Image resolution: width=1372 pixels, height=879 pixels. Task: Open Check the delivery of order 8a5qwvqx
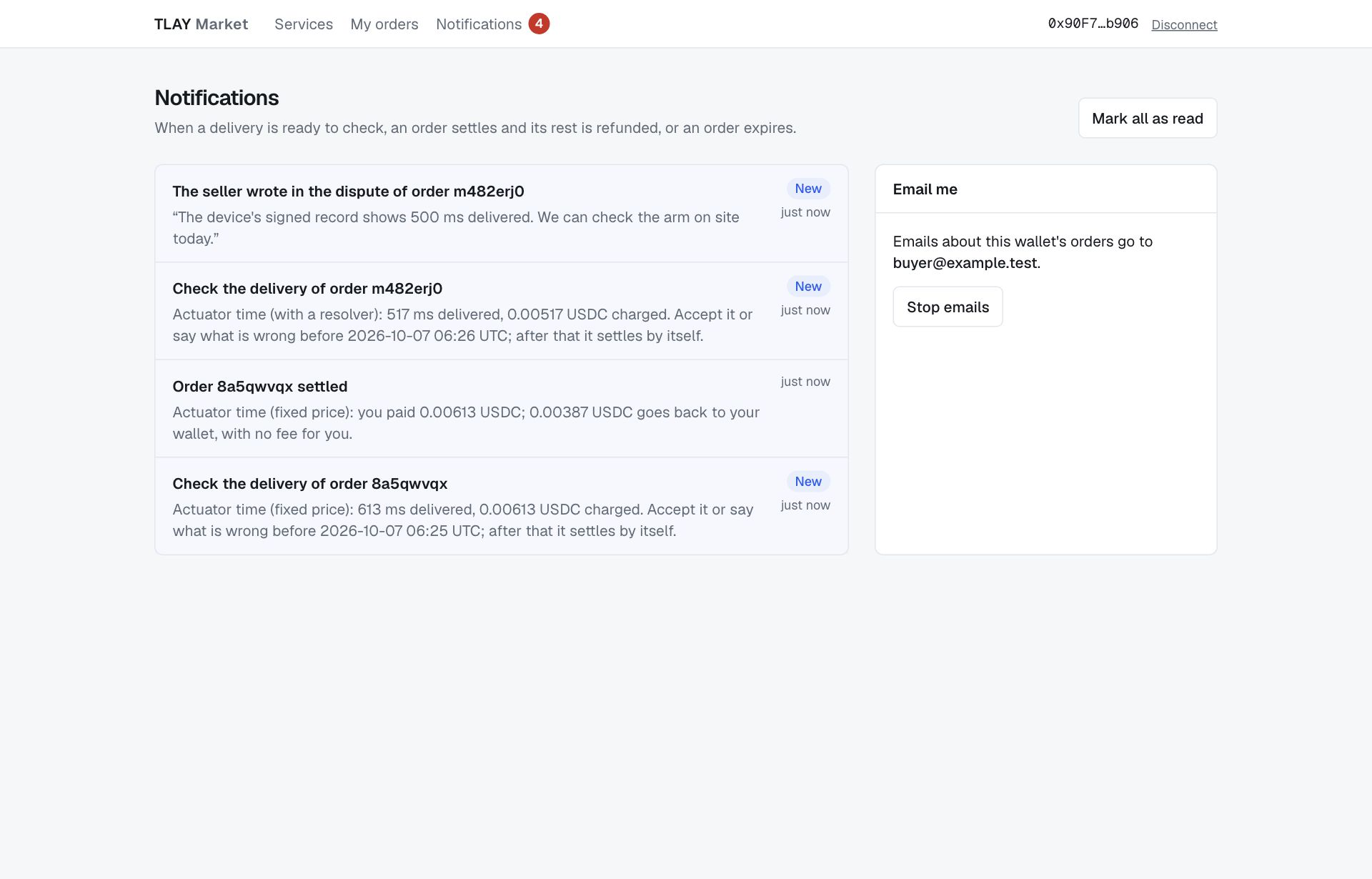(502, 506)
